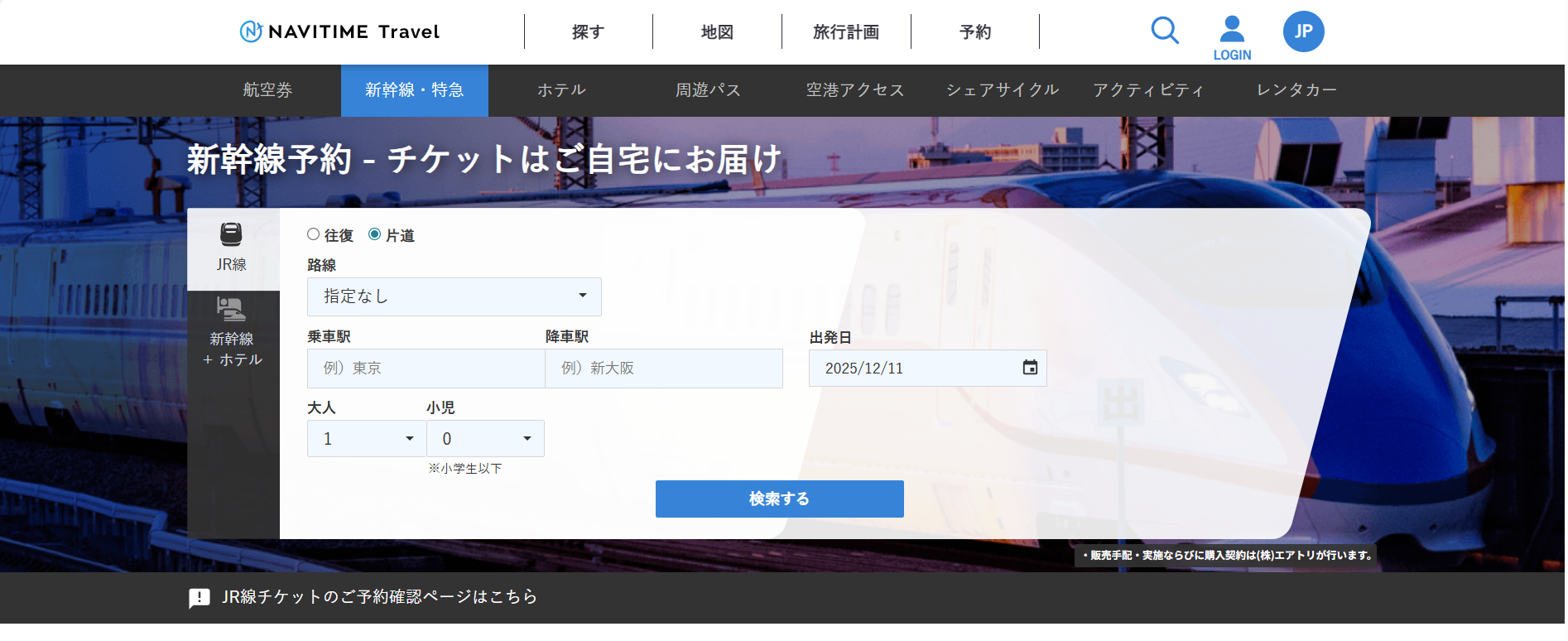Select the 往復 round-trip radio button
Viewport: 1568px width, 641px height.
click(x=314, y=234)
